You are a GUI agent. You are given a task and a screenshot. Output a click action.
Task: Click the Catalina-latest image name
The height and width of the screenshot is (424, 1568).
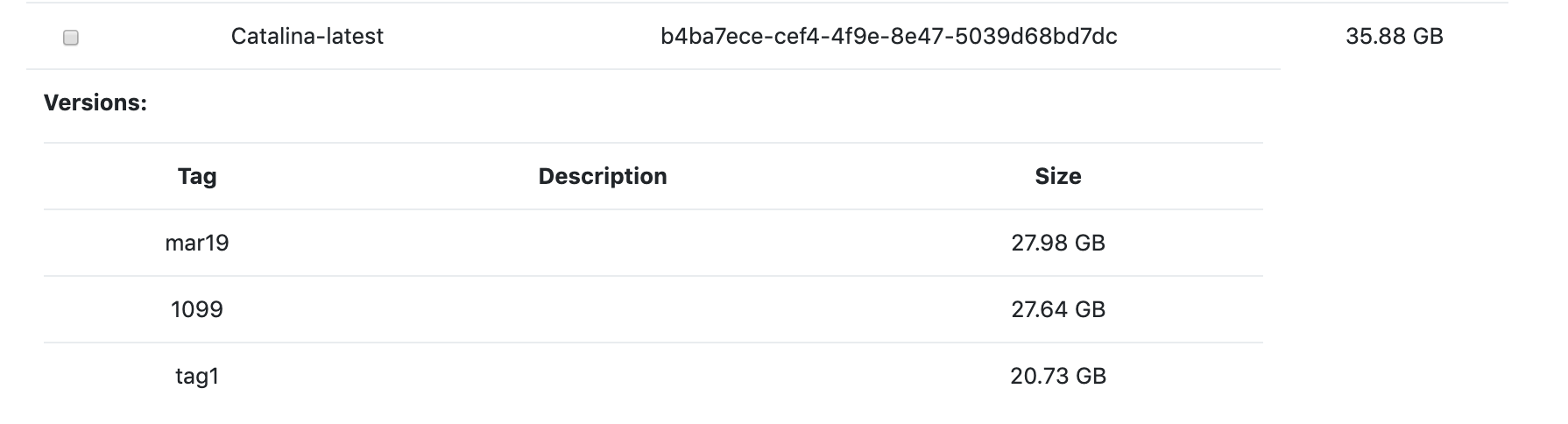coord(307,36)
